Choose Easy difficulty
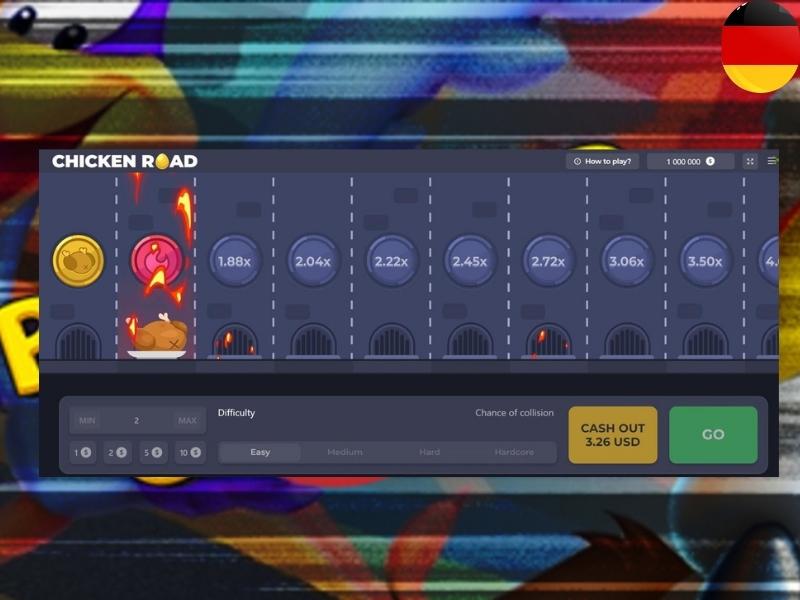The height and width of the screenshot is (600, 800). pos(260,452)
